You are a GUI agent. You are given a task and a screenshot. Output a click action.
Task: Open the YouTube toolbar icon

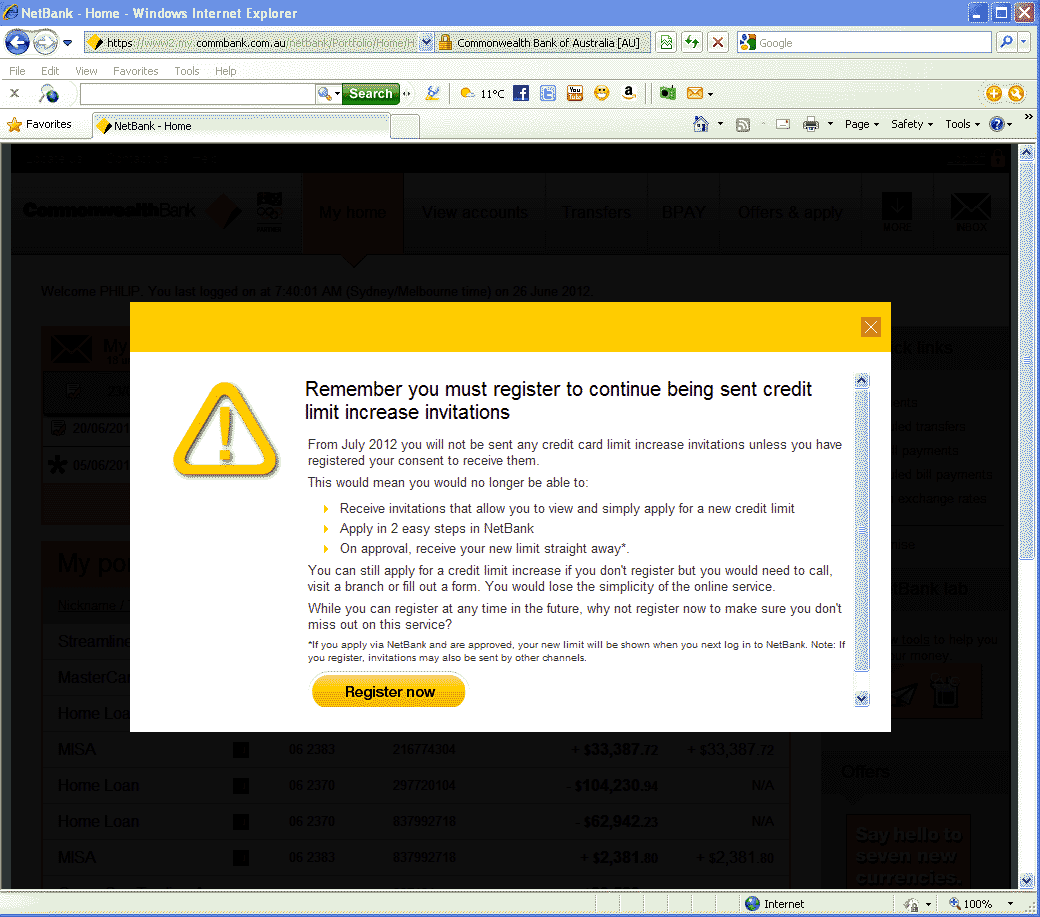[x=575, y=93]
